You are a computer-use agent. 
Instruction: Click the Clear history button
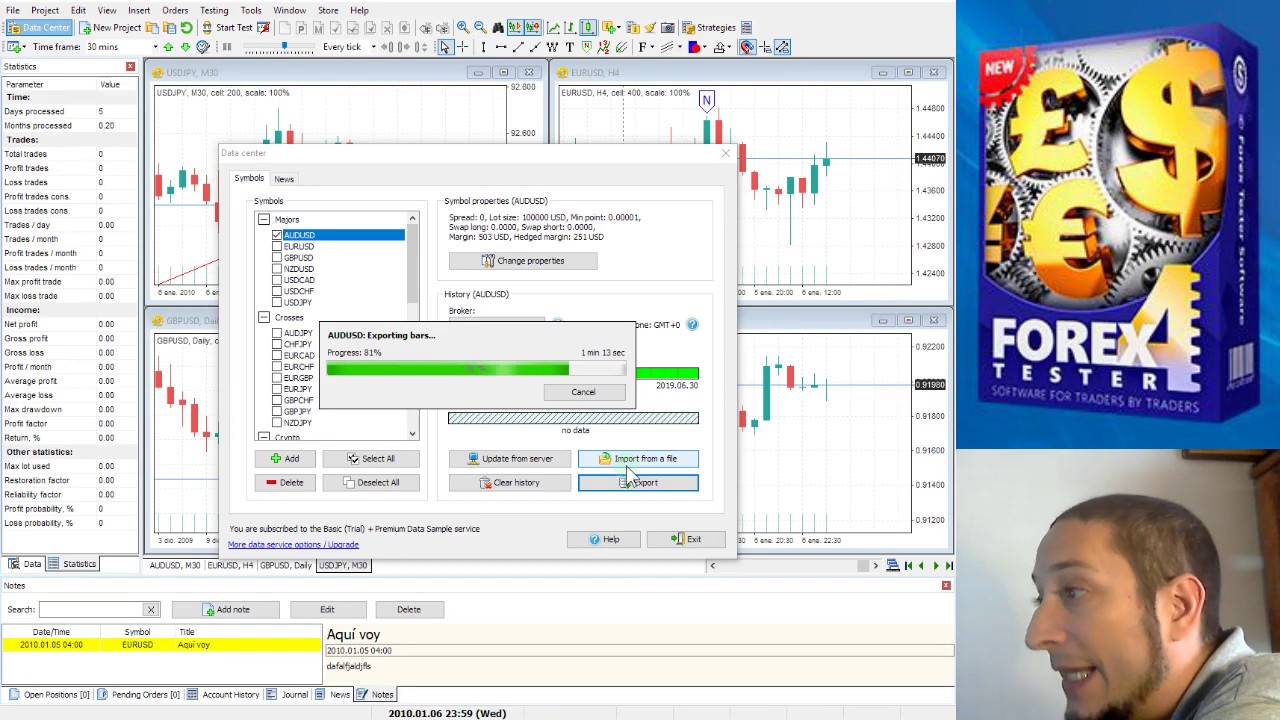pos(510,483)
